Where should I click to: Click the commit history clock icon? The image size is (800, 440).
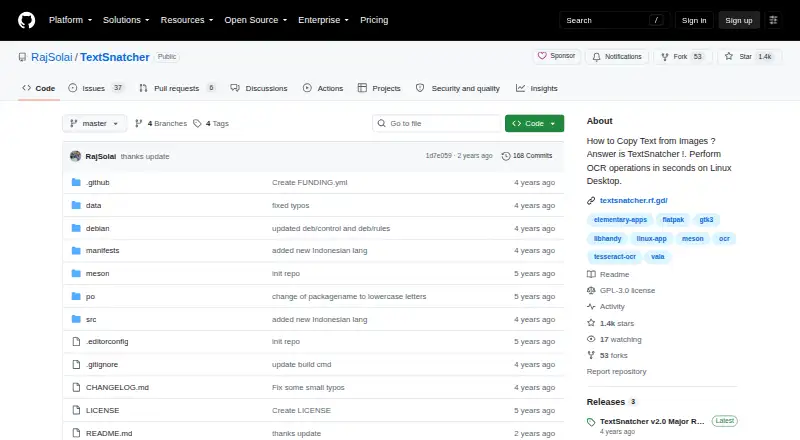click(506, 156)
